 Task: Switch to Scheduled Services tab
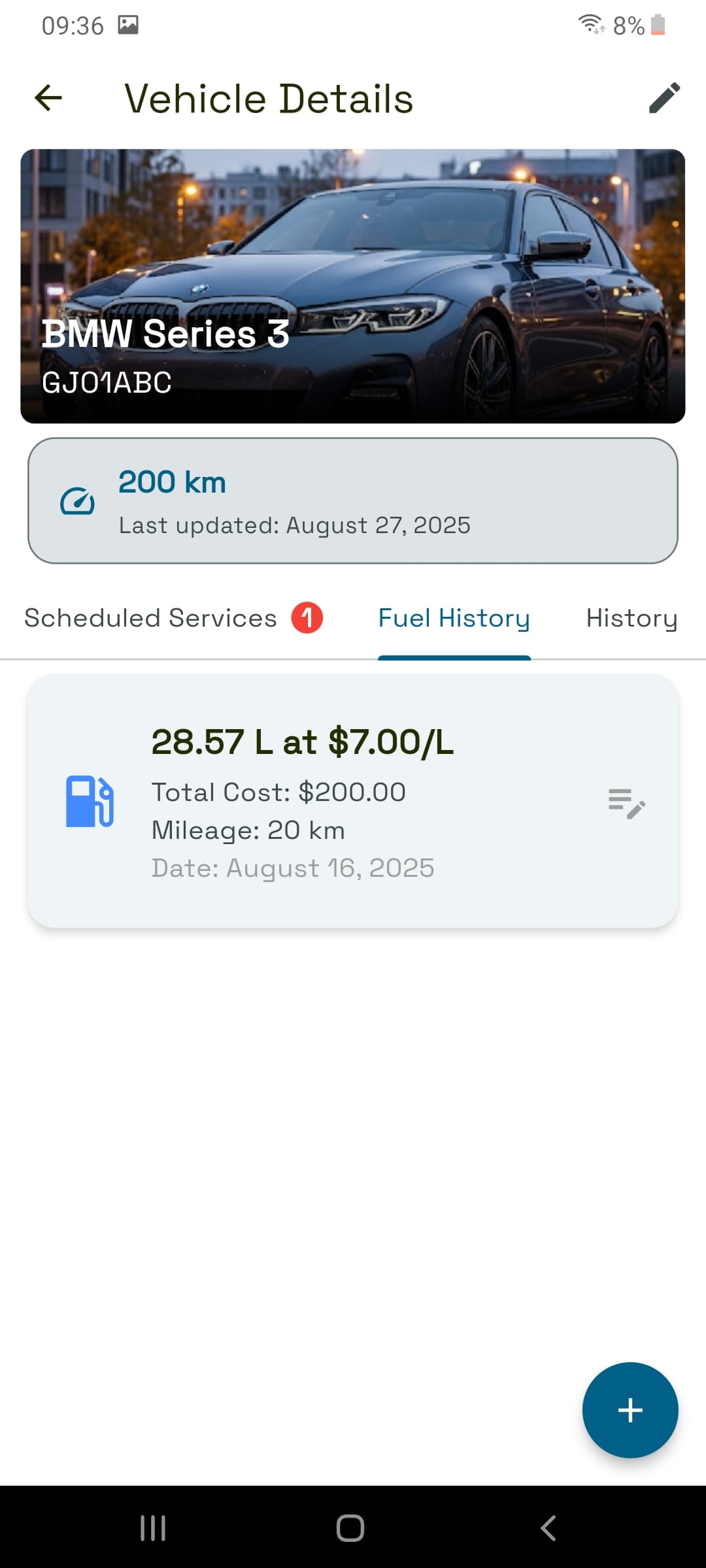click(150, 618)
